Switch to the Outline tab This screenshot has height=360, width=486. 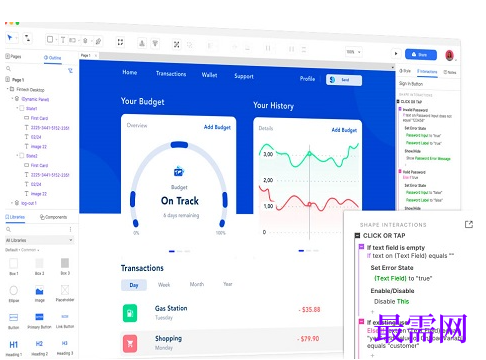click(x=52, y=58)
